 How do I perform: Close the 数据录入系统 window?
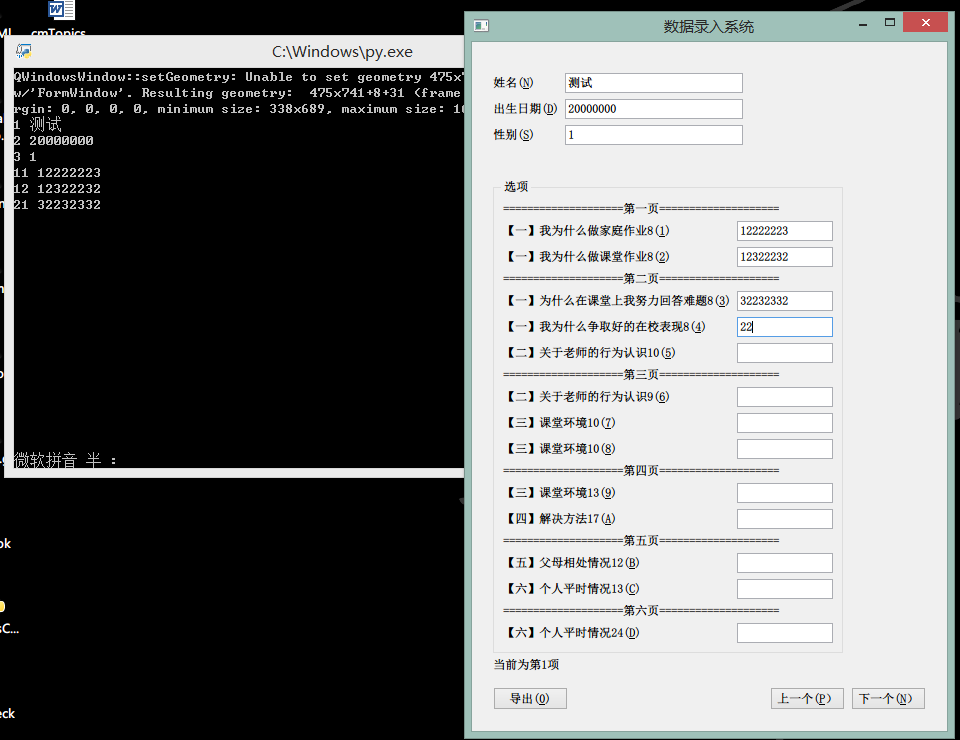click(923, 22)
